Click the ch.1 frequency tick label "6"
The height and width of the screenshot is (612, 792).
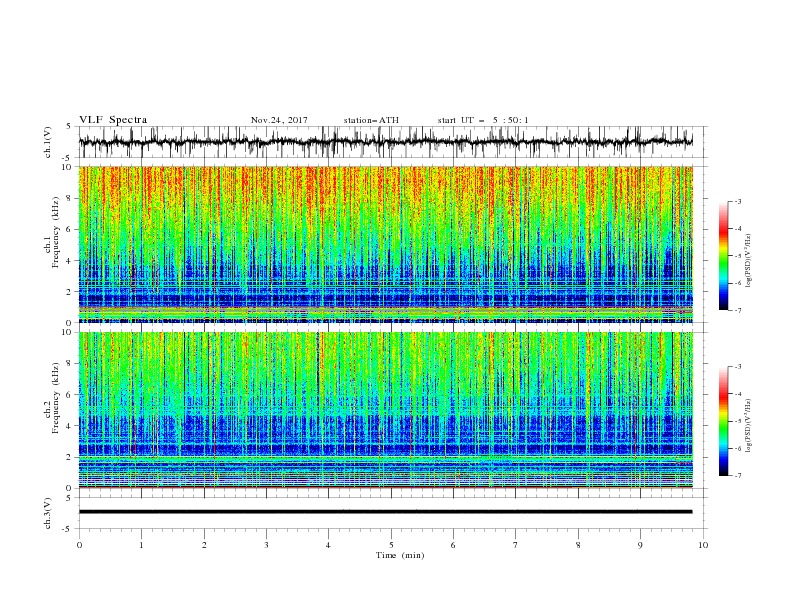[x=70, y=229]
